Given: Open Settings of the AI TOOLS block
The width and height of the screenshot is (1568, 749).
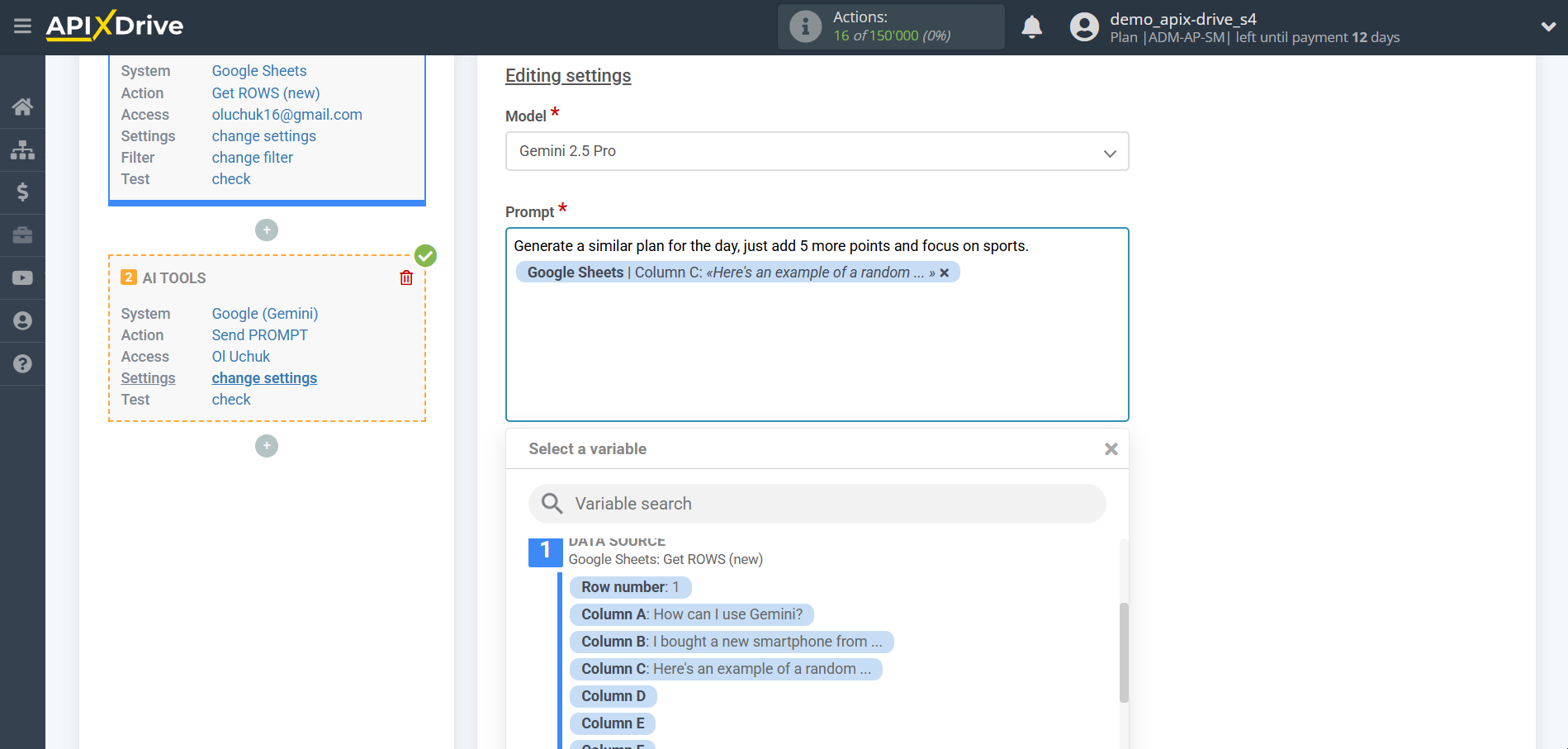Looking at the screenshot, I should (x=264, y=377).
